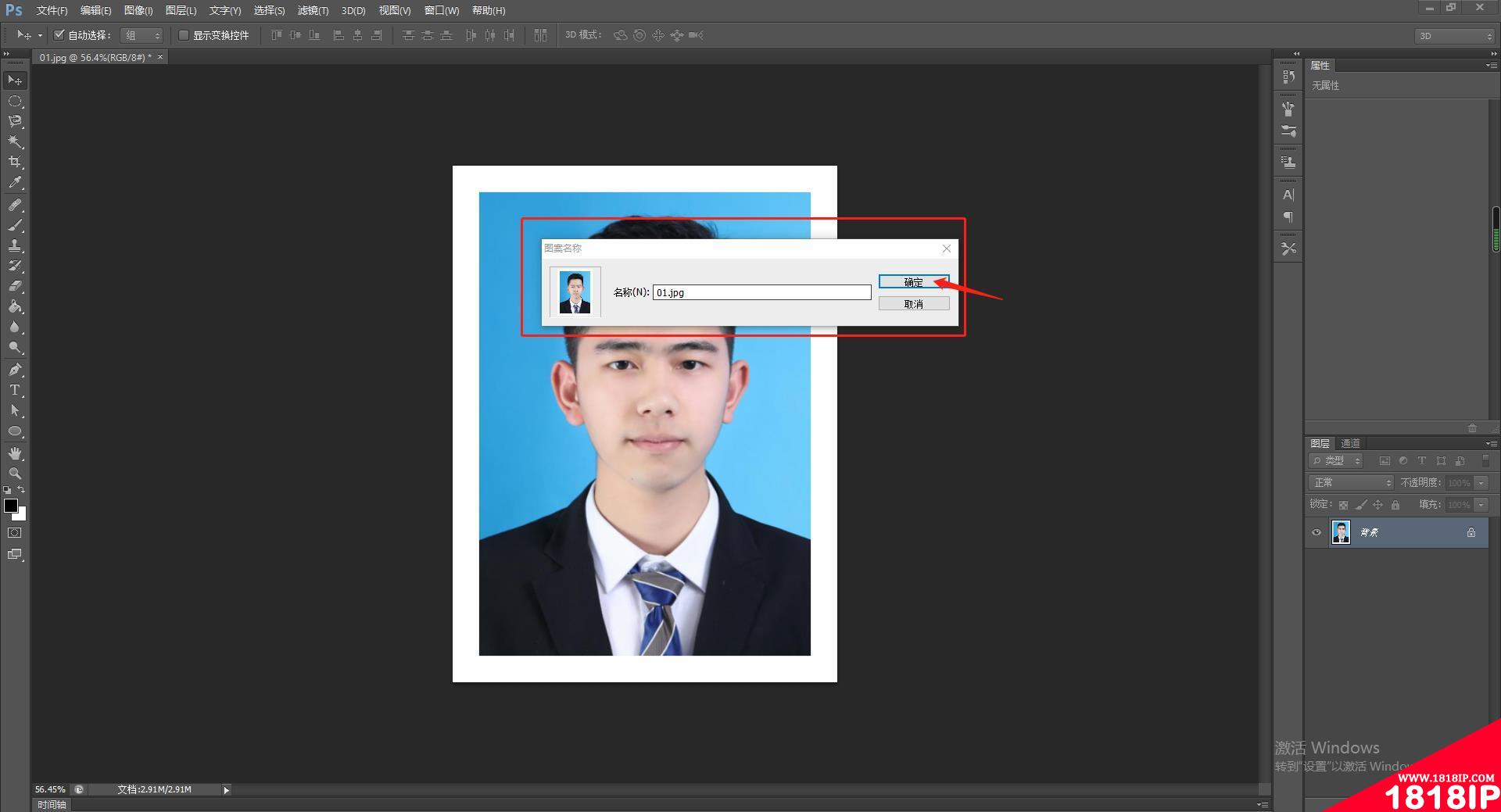Select the Hand tool
This screenshot has height=812, width=1501.
pyautogui.click(x=15, y=453)
